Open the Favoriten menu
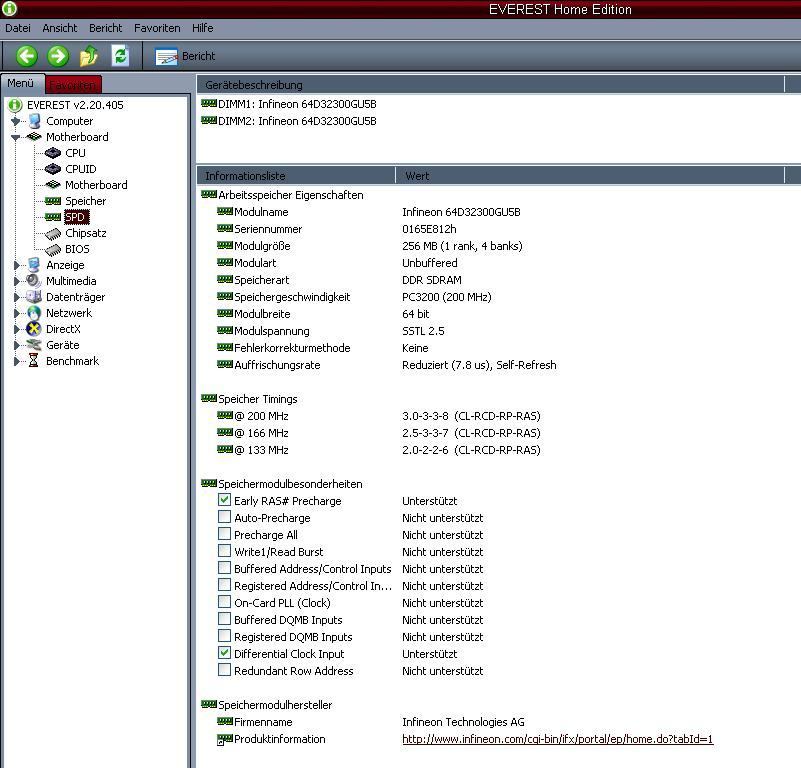Image resolution: width=801 pixels, height=768 pixels. tap(157, 28)
